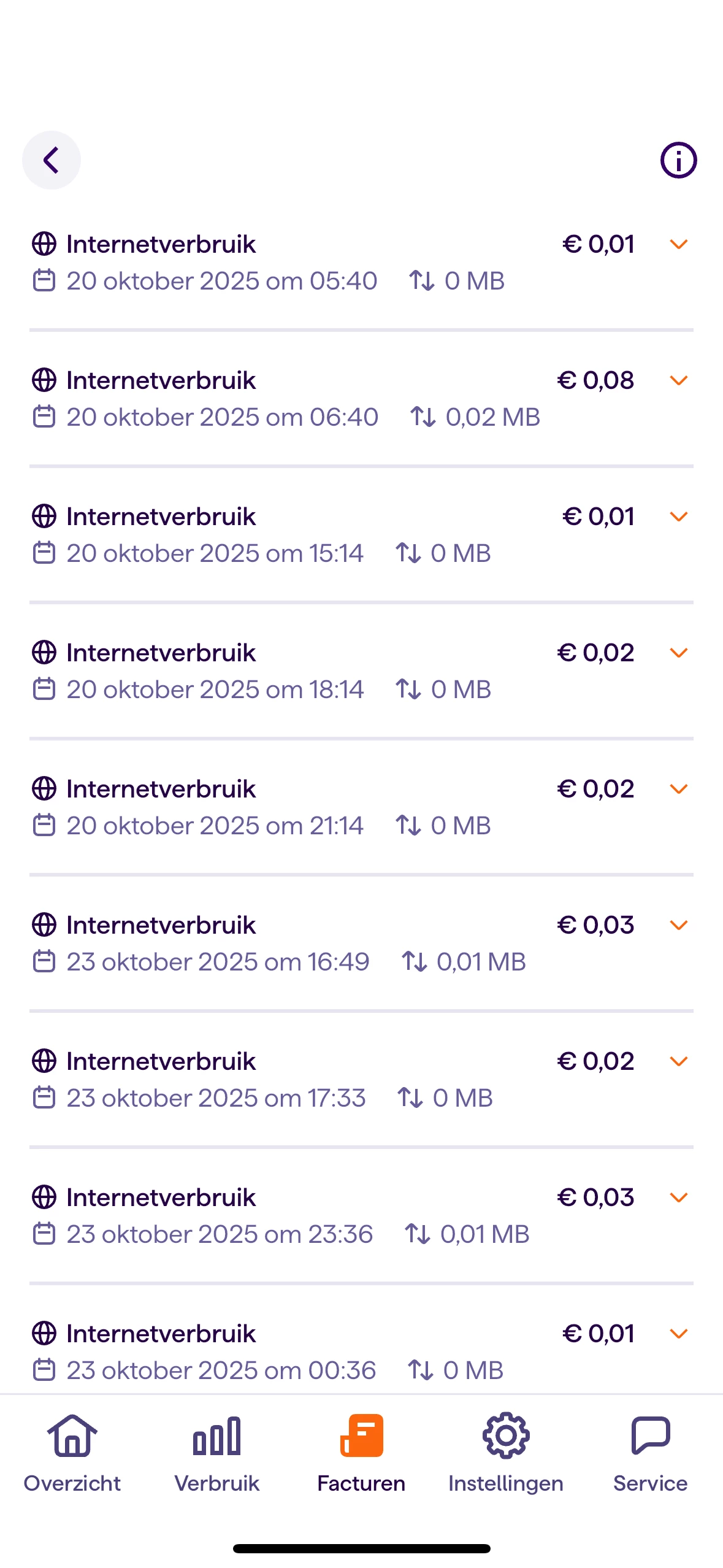Expand the €0,08 Internetverbruik entry

click(678, 380)
